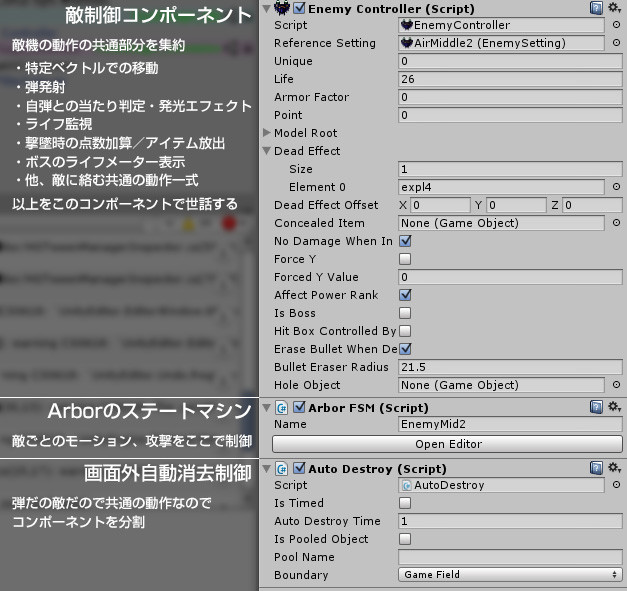The image size is (627, 591).
Task: Click the empty Pool Name field
Action: pyautogui.click(x=510, y=557)
